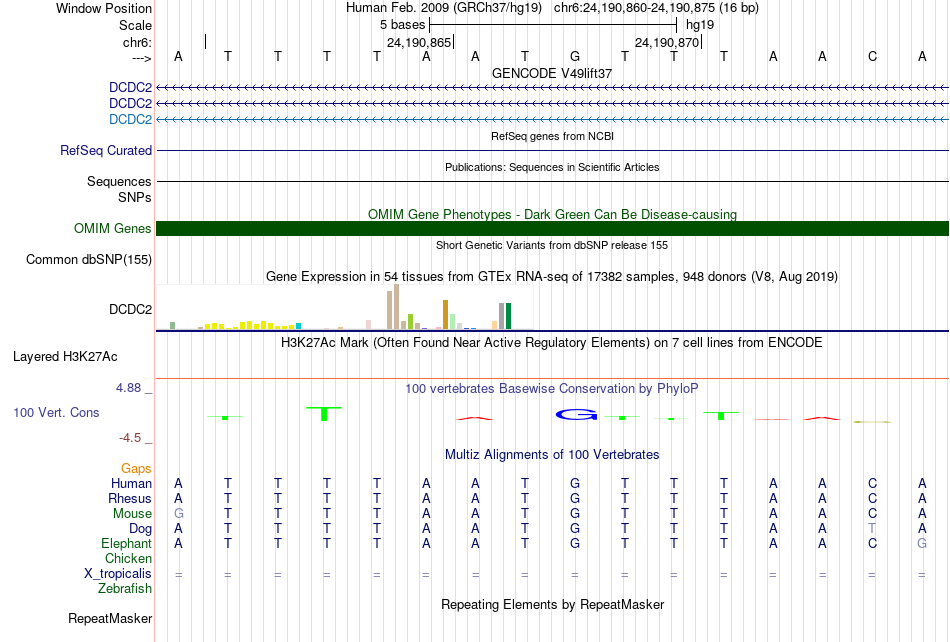Click the grey T mismatch in the Dog row

coord(872,528)
